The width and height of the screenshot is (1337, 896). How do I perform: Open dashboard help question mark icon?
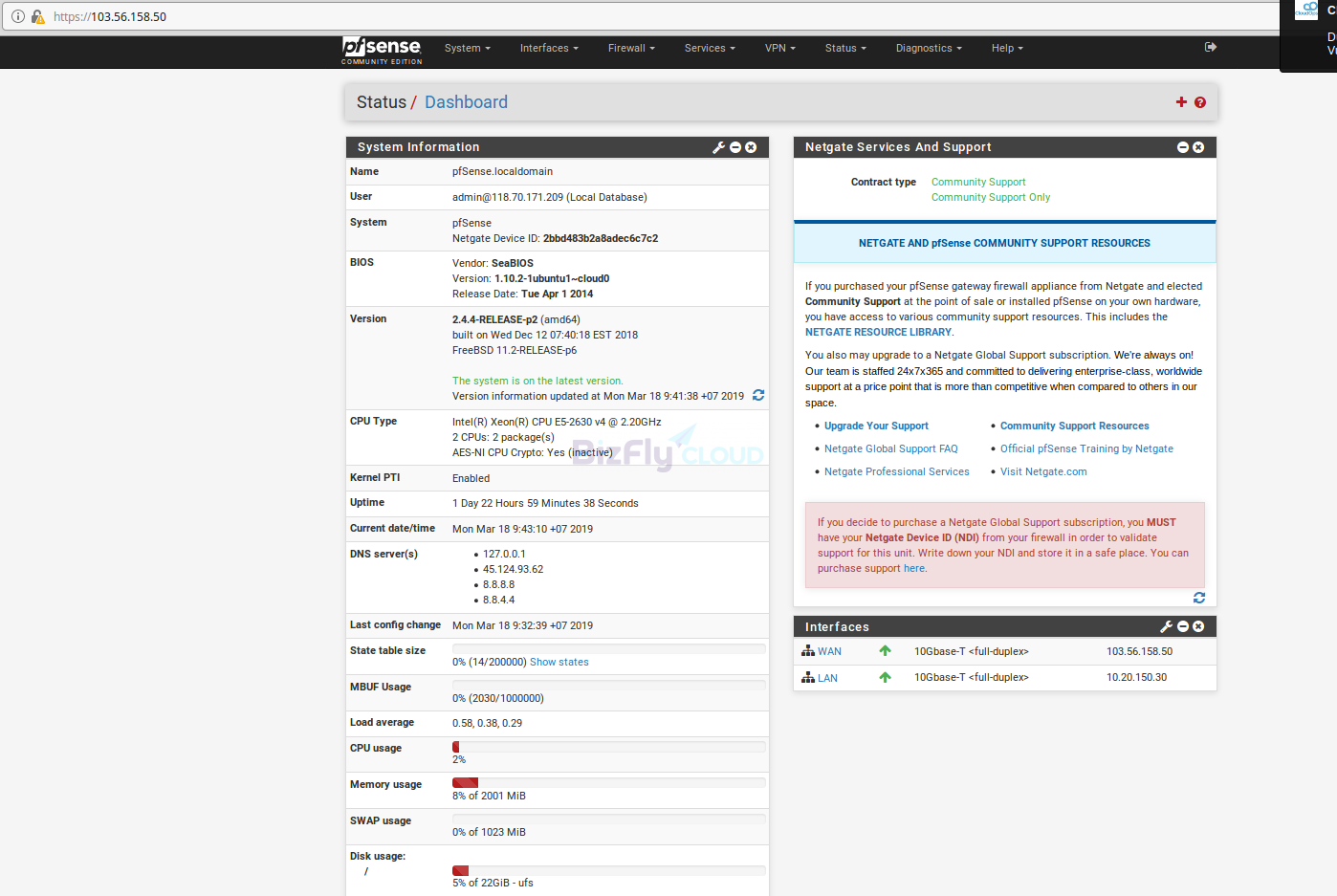point(1200,102)
